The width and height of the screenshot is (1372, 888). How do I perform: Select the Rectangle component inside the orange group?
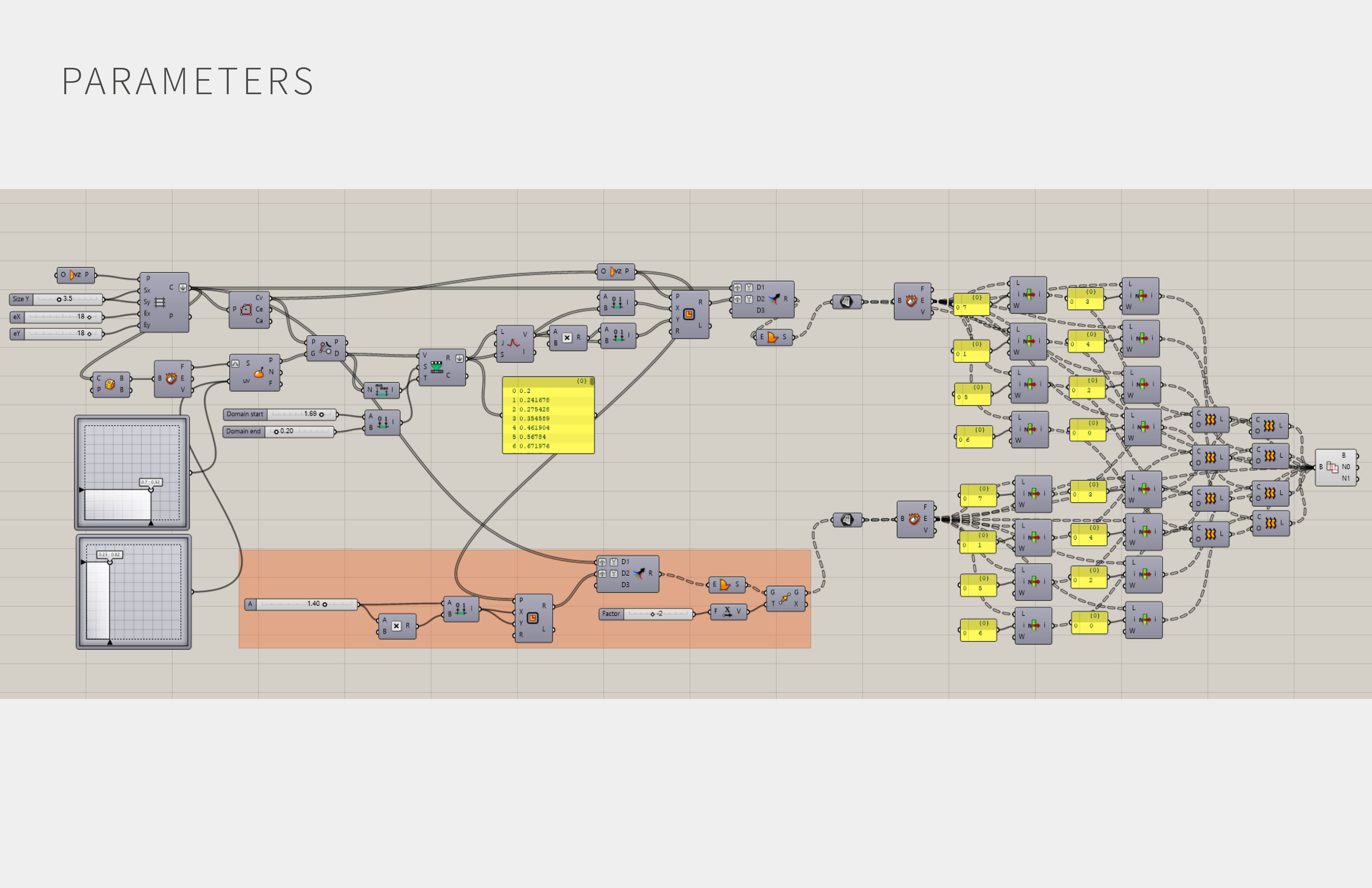[x=533, y=618]
